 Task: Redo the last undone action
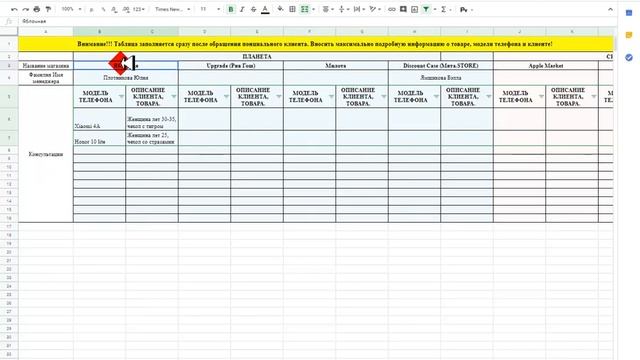coord(25,9)
